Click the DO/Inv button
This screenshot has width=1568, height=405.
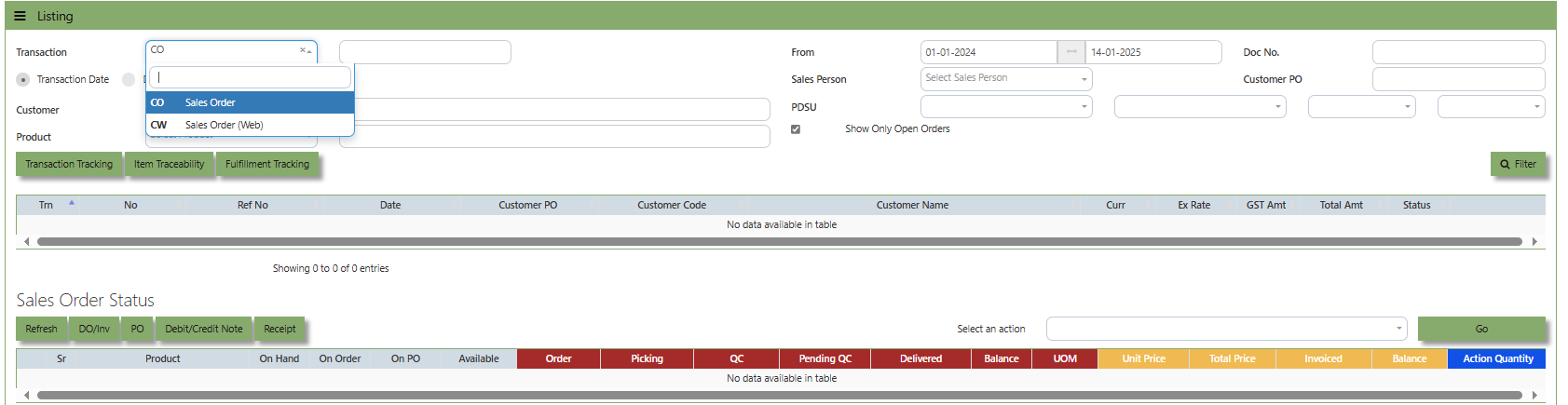click(94, 329)
